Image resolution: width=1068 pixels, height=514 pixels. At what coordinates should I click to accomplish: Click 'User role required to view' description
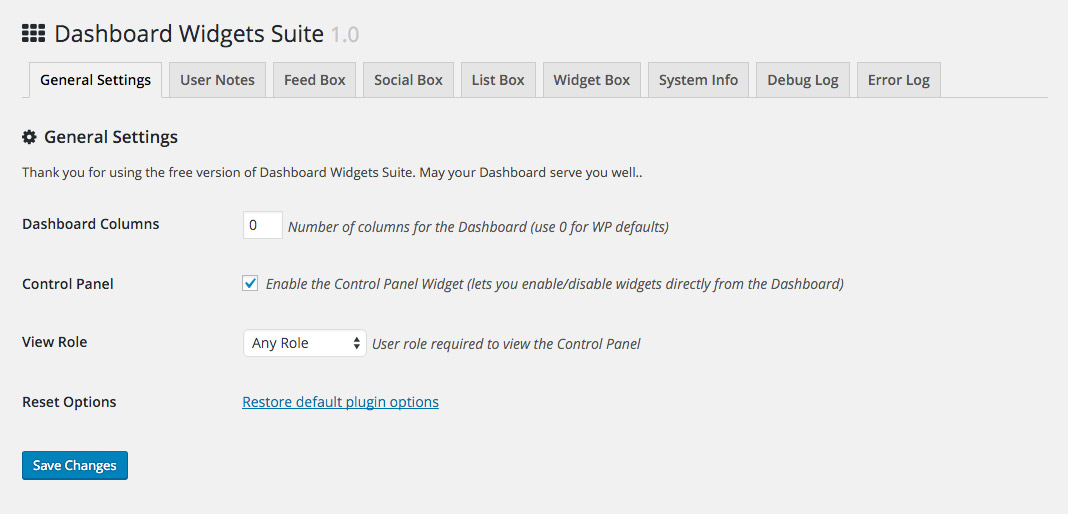point(506,344)
